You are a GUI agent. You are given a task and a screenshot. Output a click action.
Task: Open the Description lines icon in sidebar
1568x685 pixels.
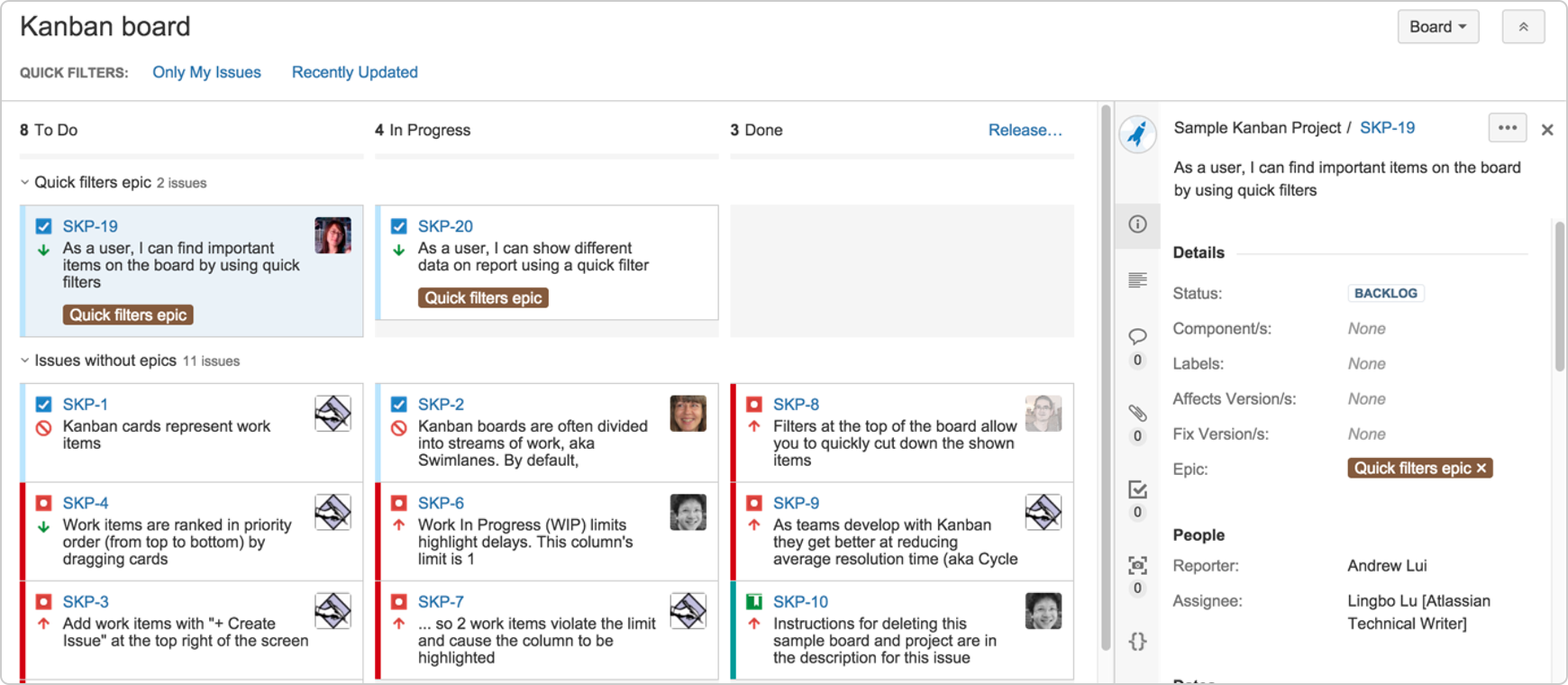(x=1137, y=280)
